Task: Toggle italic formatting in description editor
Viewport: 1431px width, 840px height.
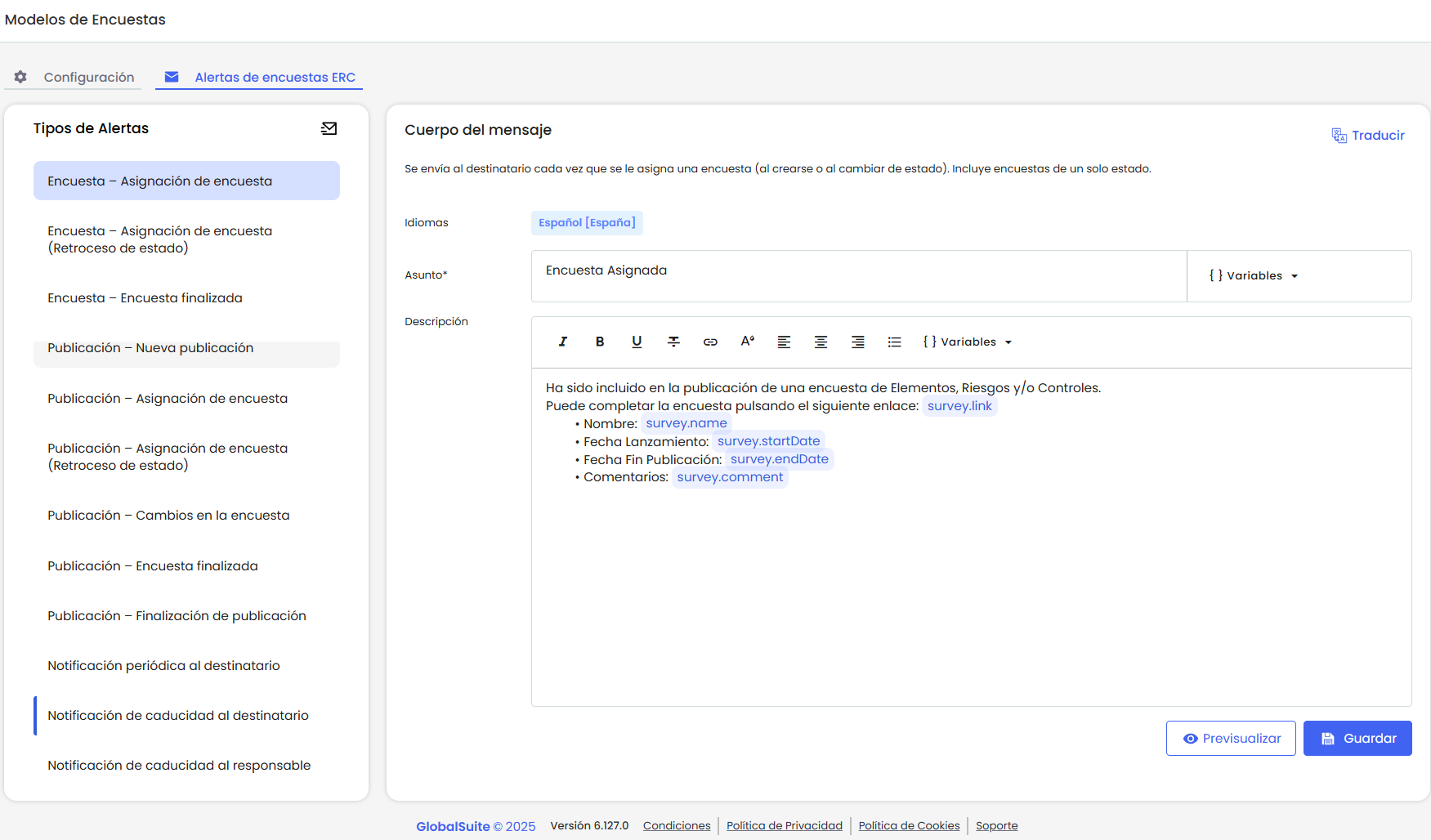Action: click(563, 342)
